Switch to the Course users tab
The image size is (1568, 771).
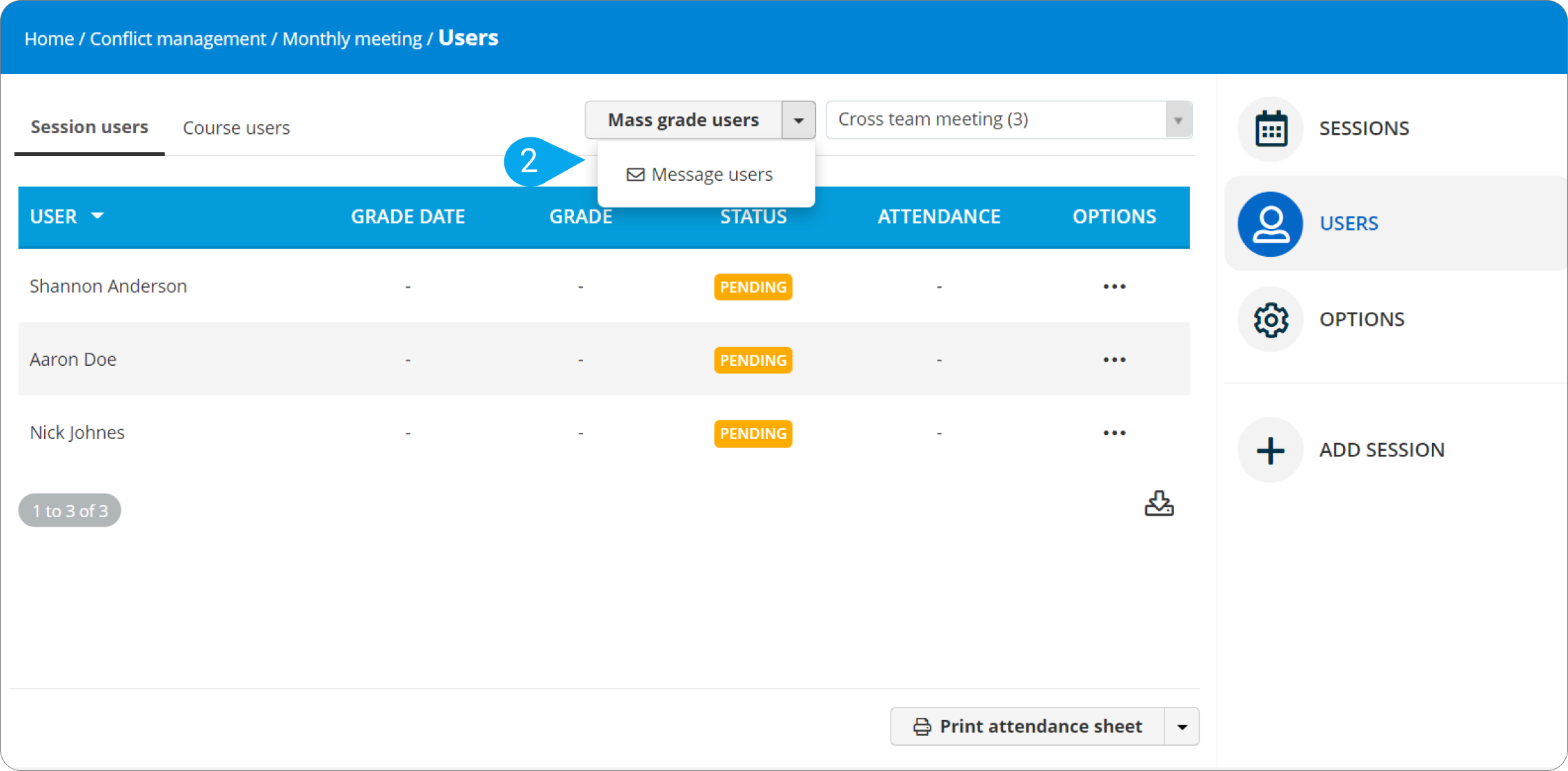click(x=236, y=128)
